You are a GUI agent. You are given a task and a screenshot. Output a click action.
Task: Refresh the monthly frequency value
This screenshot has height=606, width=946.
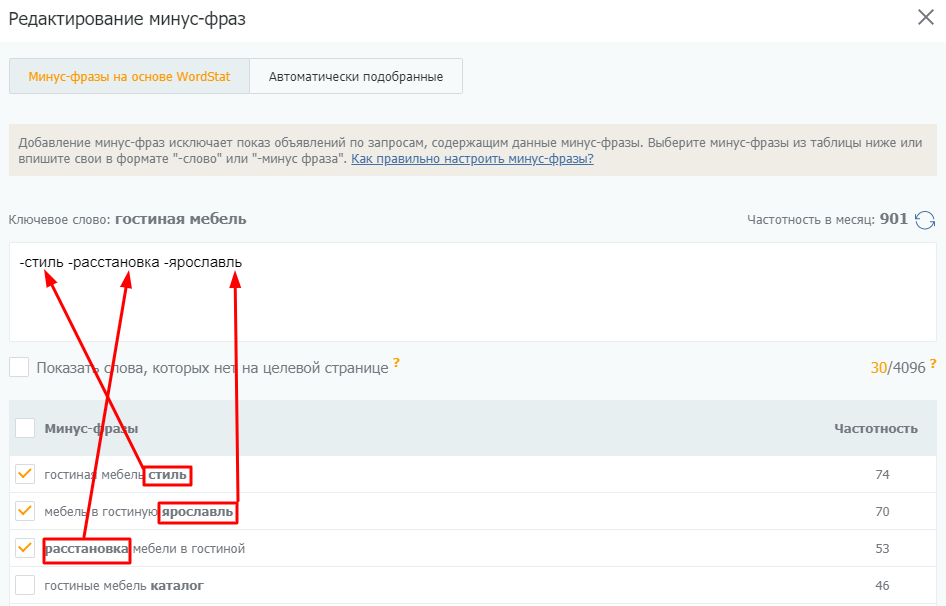click(925, 220)
